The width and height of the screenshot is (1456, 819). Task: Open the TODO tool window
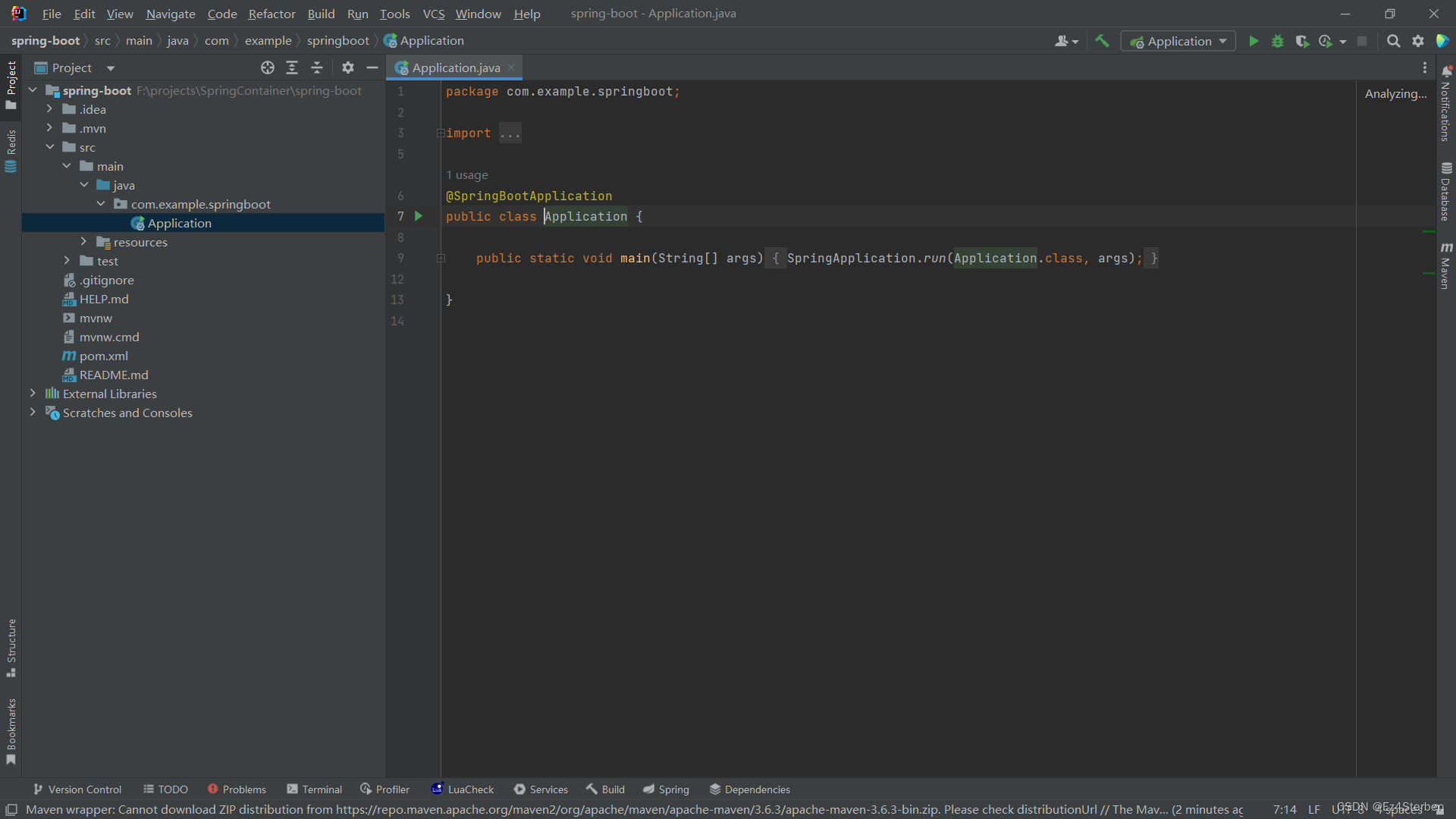point(165,789)
